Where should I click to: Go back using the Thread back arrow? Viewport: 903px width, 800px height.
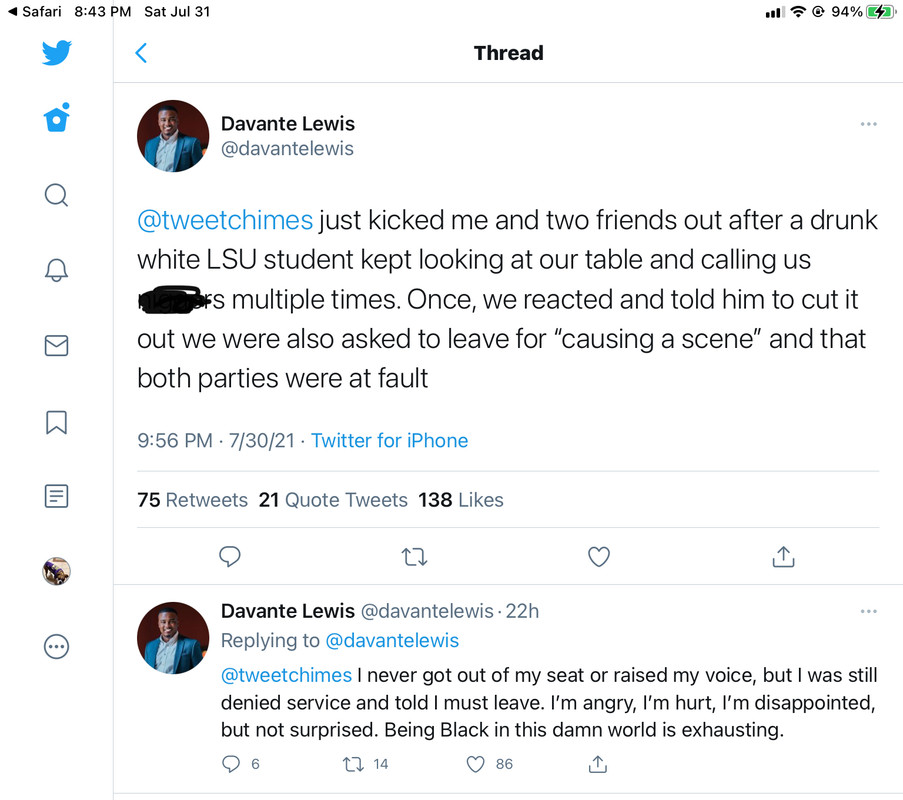pyautogui.click(x=141, y=53)
